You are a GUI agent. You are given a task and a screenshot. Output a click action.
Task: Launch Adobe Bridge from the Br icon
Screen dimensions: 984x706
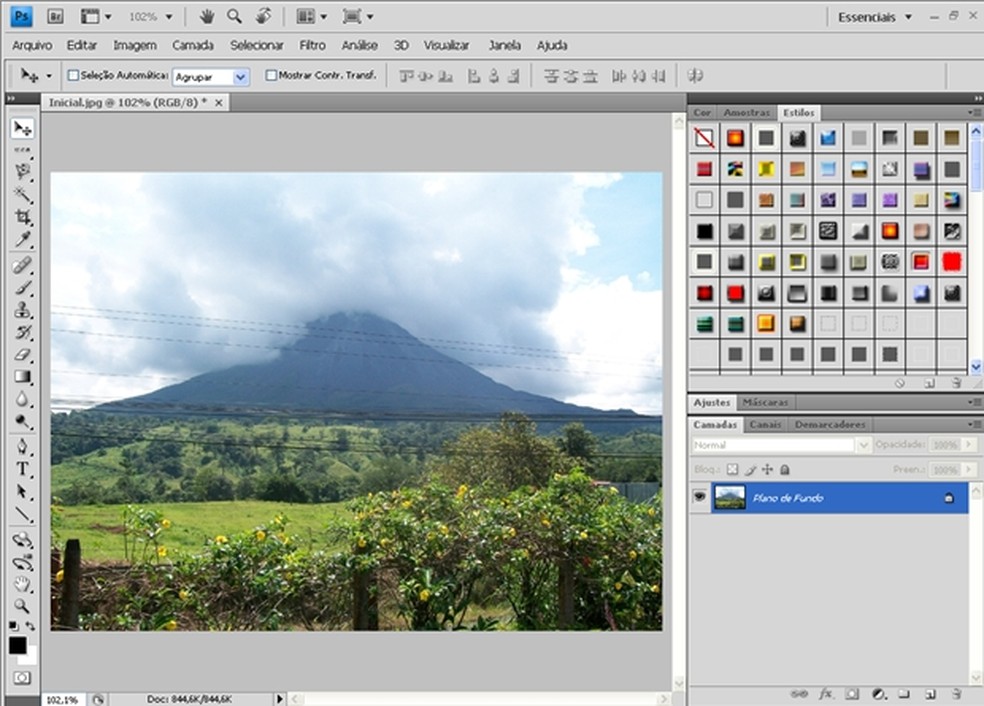pyautogui.click(x=56, y=17)
